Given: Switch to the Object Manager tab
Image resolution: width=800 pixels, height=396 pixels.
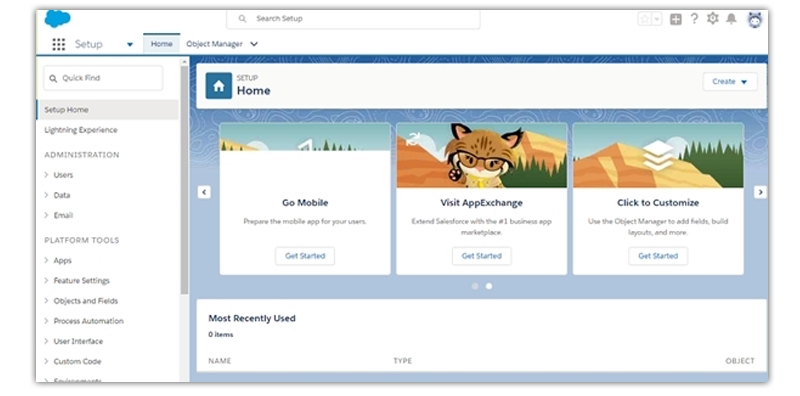Looking at the screenshot, I should coord(214,44).
